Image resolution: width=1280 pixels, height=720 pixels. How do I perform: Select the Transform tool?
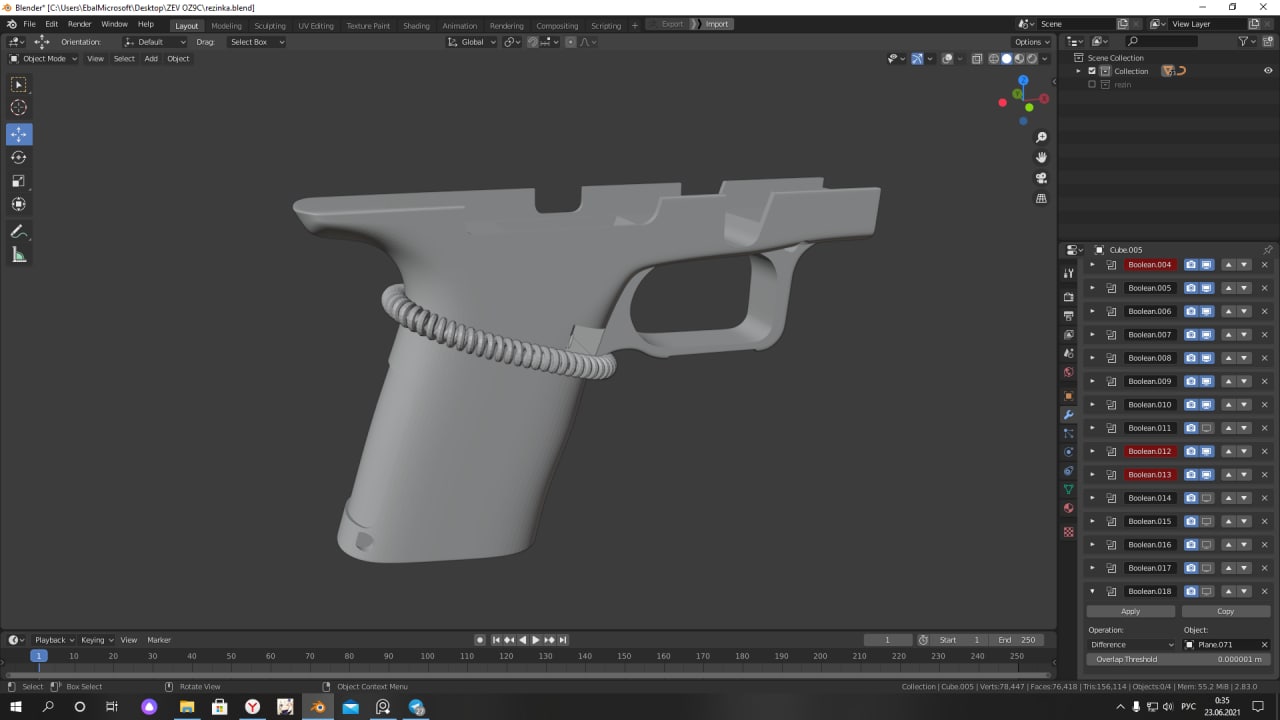(19, 204)
